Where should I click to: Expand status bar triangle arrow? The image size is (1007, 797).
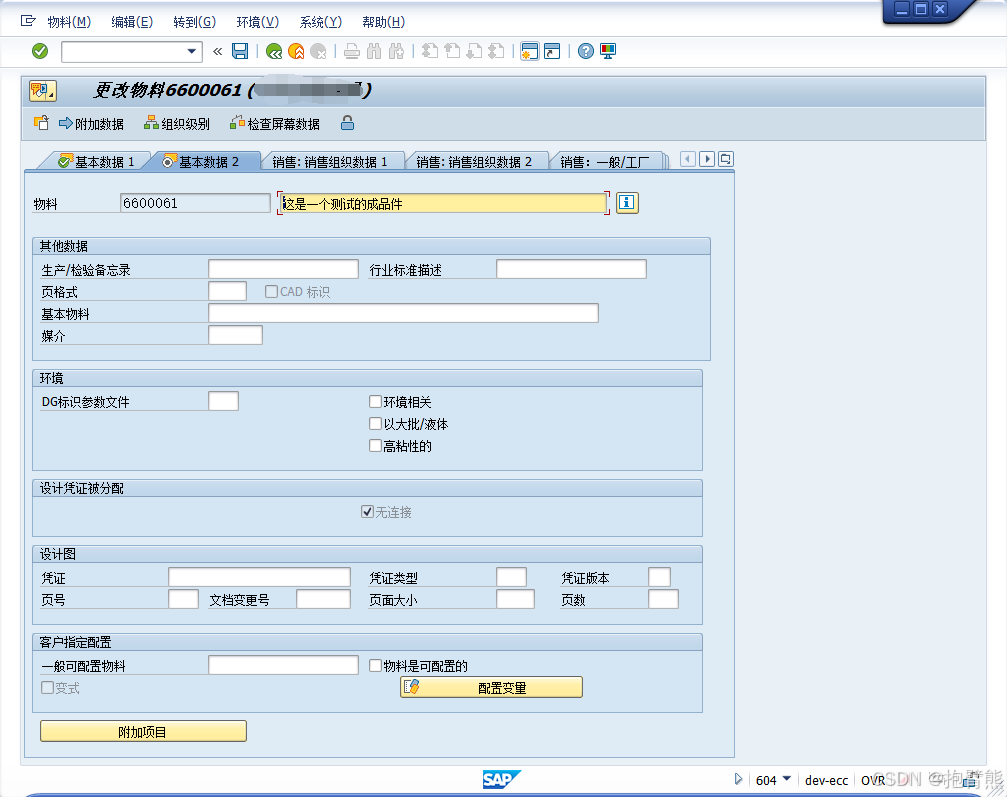point(739,779)
